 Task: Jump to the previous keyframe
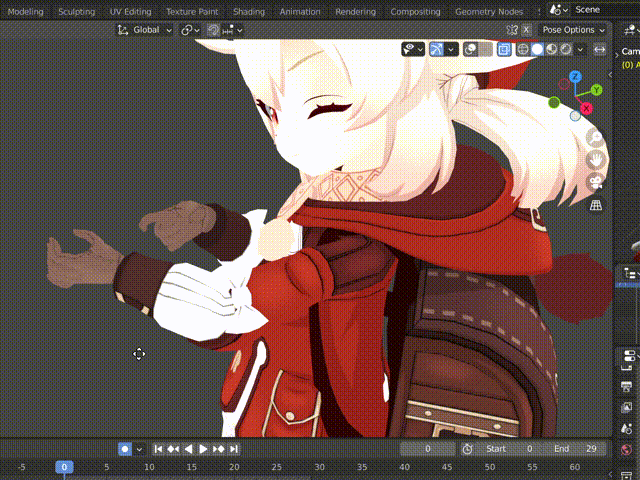click(x=173, y=449)
